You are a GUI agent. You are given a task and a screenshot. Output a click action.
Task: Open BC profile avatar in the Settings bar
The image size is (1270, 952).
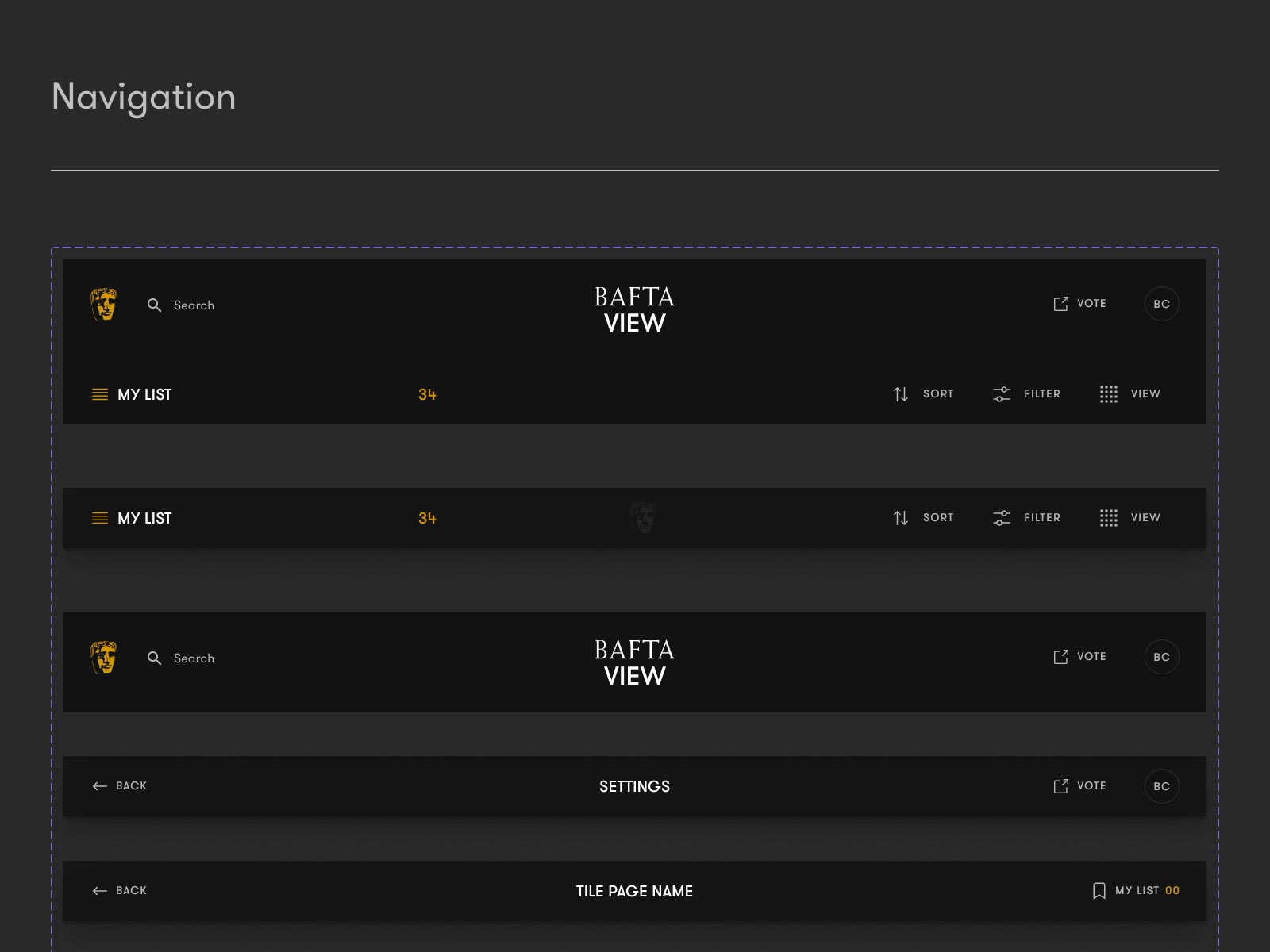(1161, 786)
